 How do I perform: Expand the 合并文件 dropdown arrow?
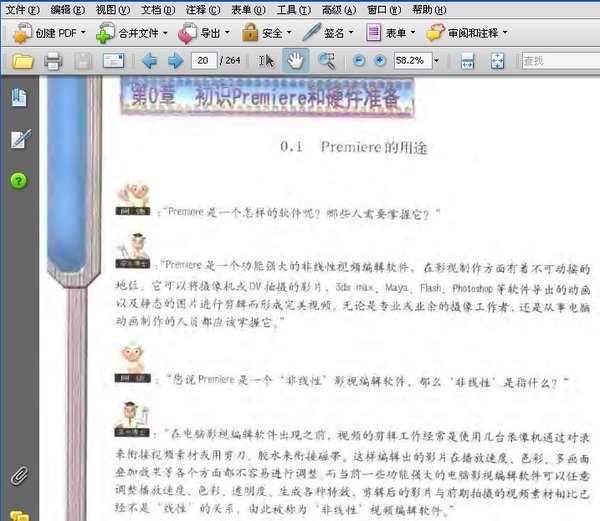pyautogui.click(x=165, y=33)
